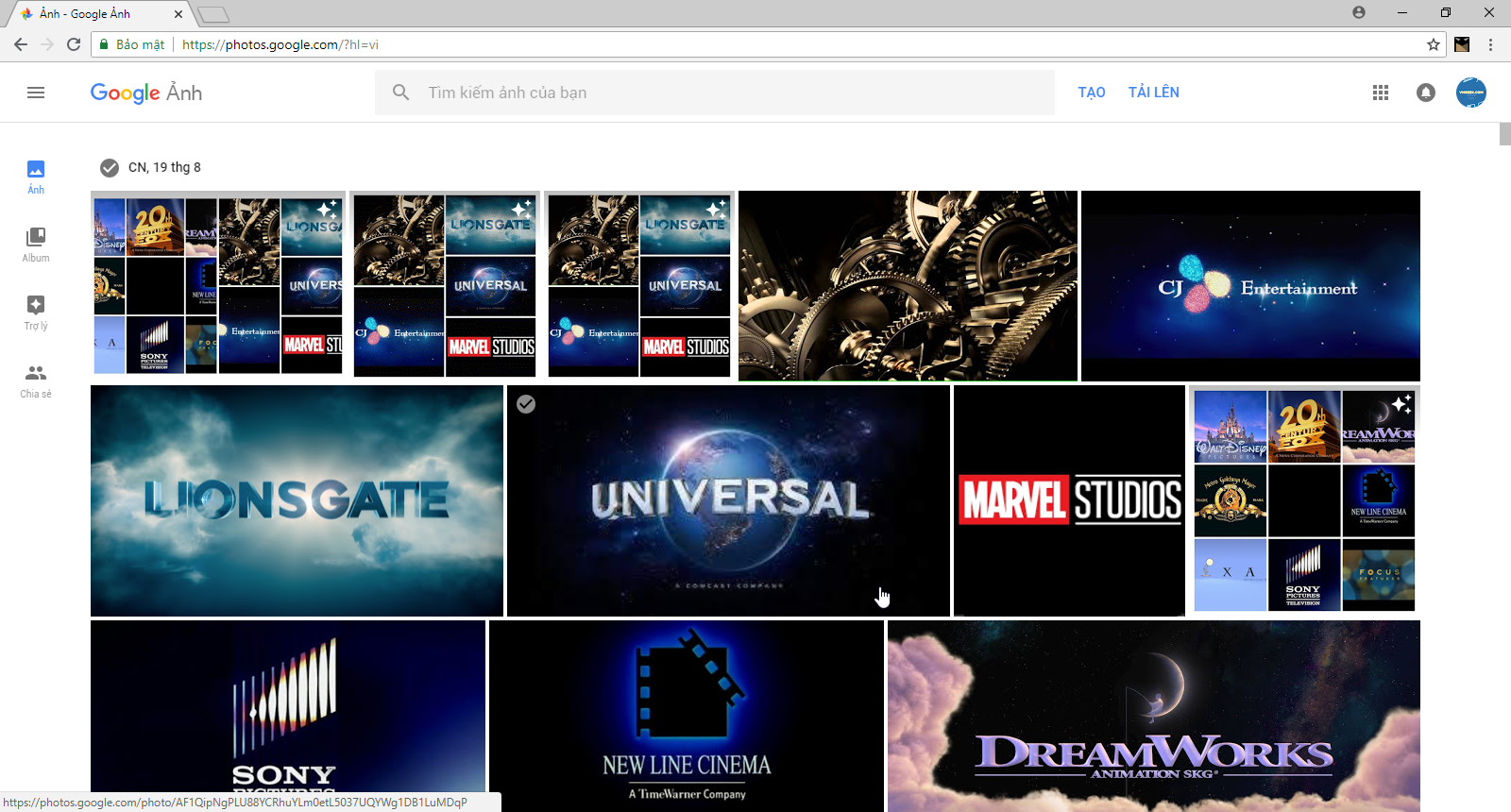Reload the page
The image size is (1511, 812).
click(74, 44)
